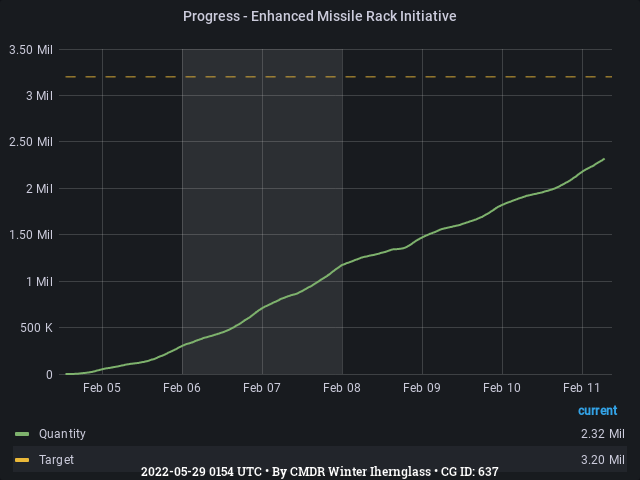Toggle the Target series in the legend

[x=56, y=460]
